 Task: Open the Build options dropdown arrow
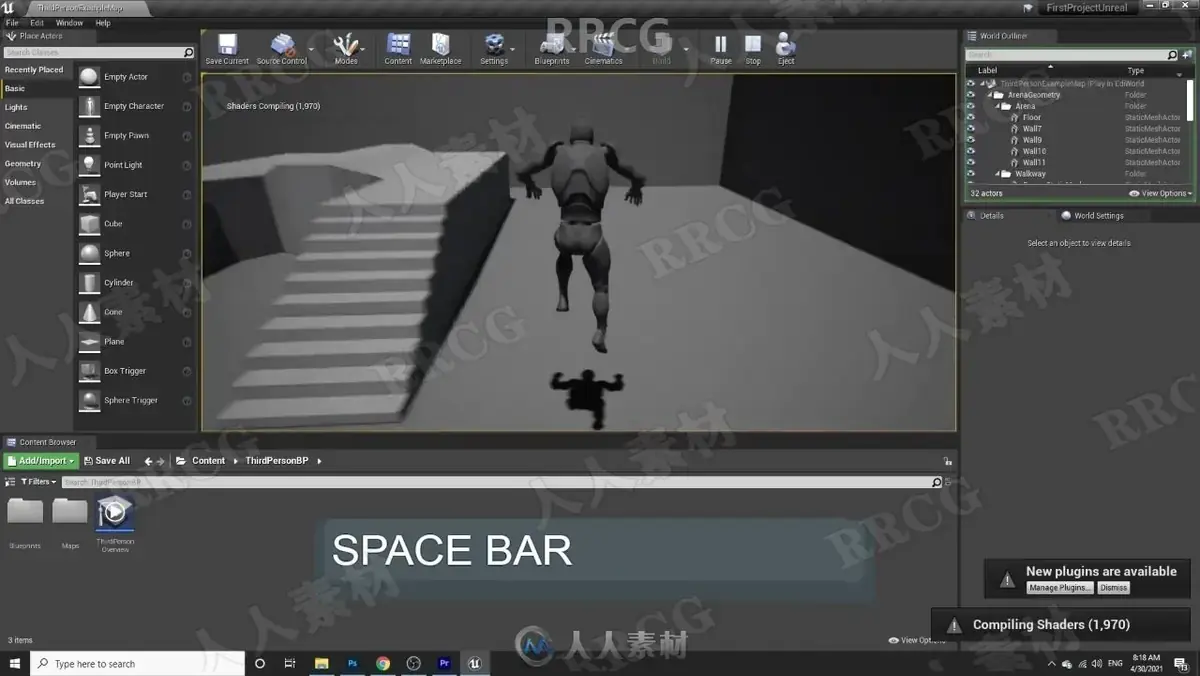[x=686, y=48]
